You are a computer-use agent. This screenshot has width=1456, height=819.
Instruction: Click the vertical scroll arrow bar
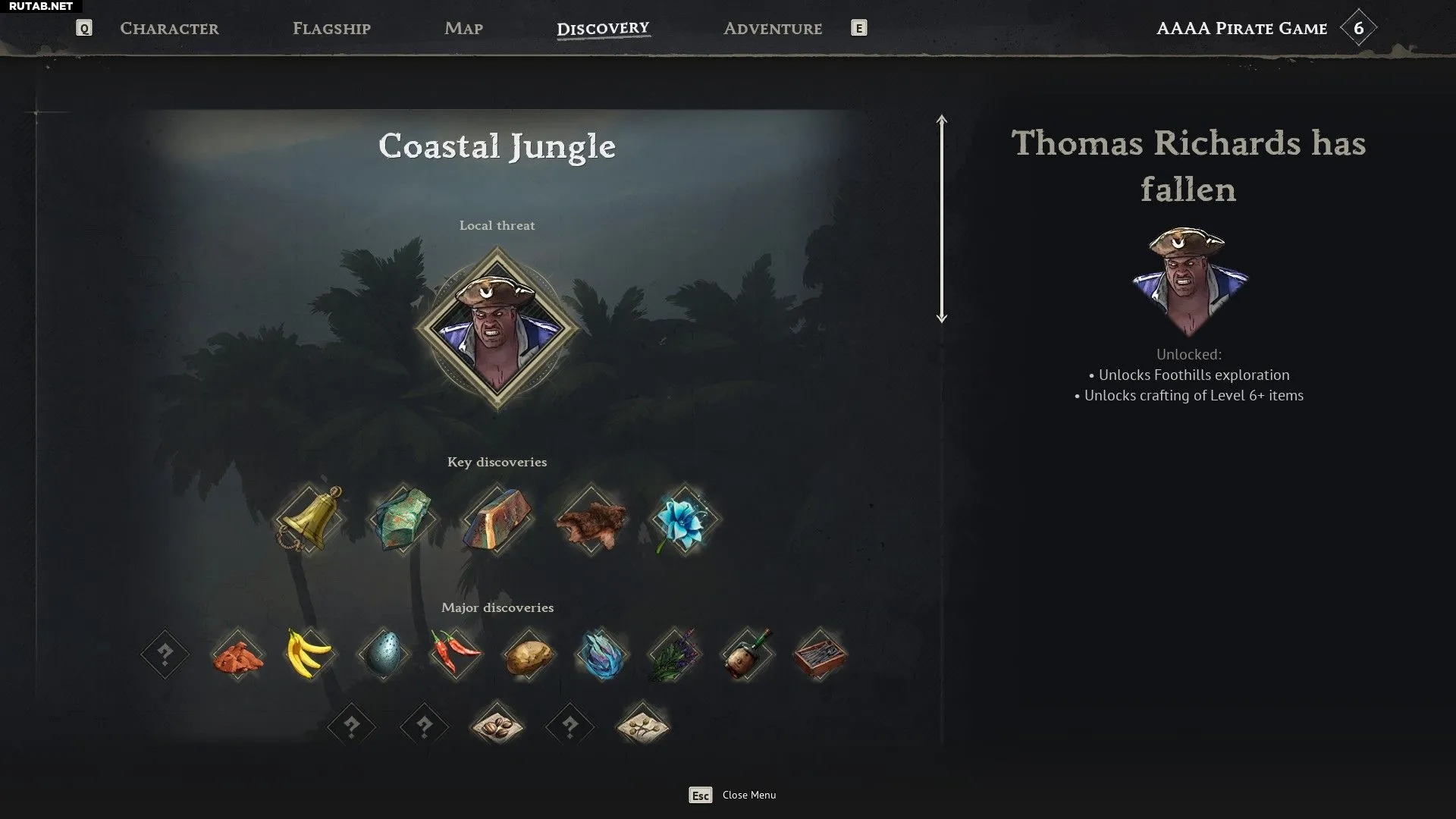click(x=942, y=219)
